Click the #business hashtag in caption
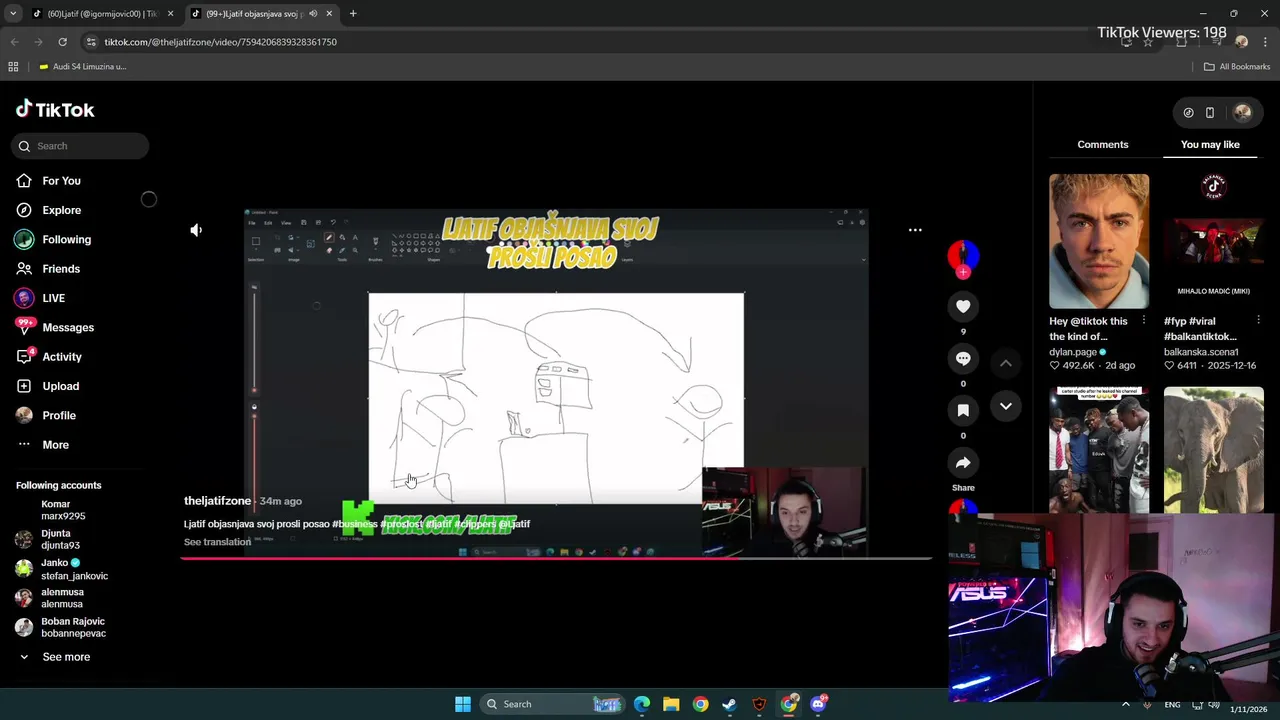 click(x=355, y=524)
